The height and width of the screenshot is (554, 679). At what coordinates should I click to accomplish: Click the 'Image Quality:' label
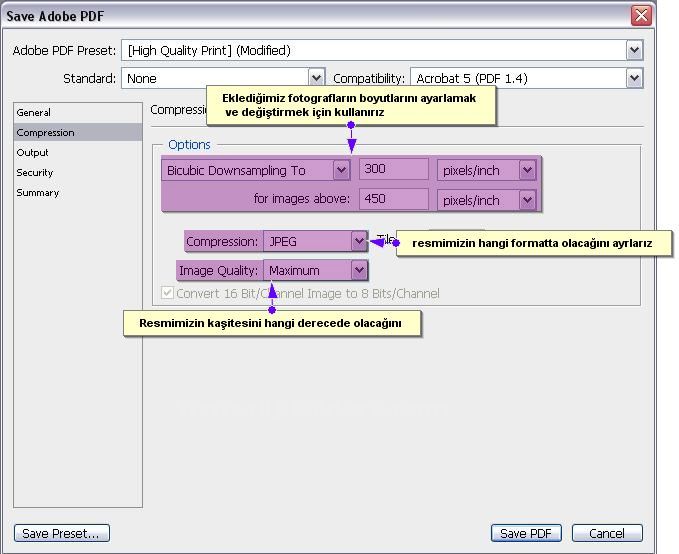(218, 270)
